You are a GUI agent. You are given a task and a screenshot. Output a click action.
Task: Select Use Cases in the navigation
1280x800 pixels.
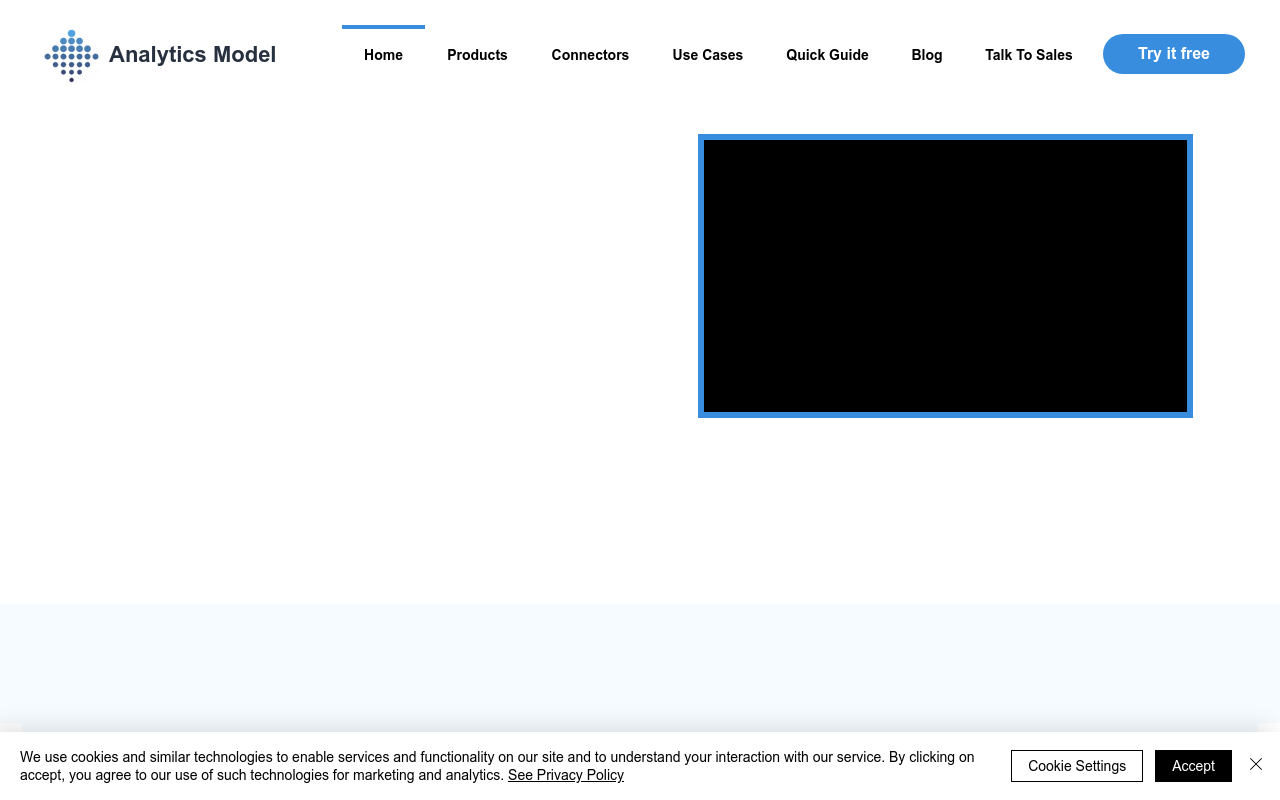click(x=708, y=55)
